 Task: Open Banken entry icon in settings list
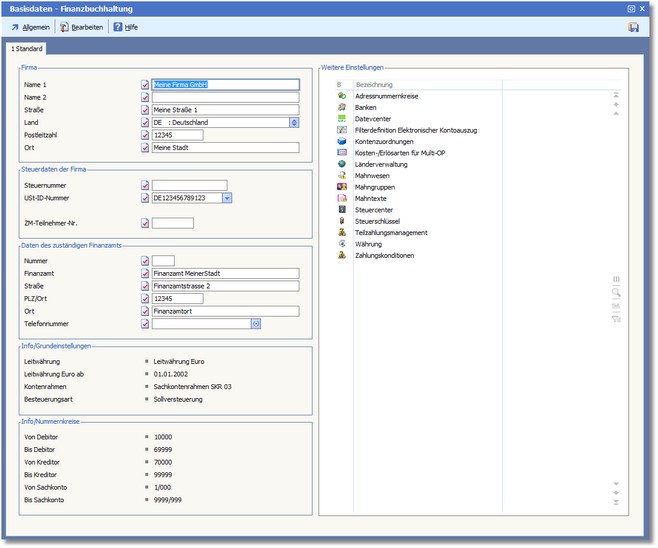pos(343,107)
